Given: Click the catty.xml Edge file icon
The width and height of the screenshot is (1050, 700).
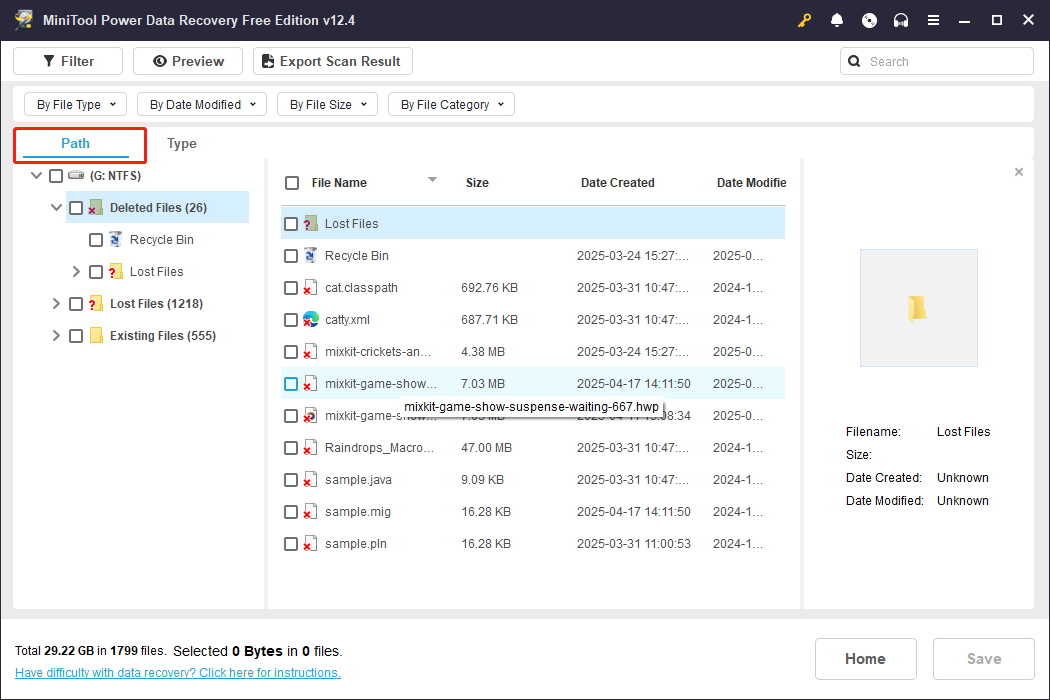Looking at the screenshot, I should pos(311,320).
